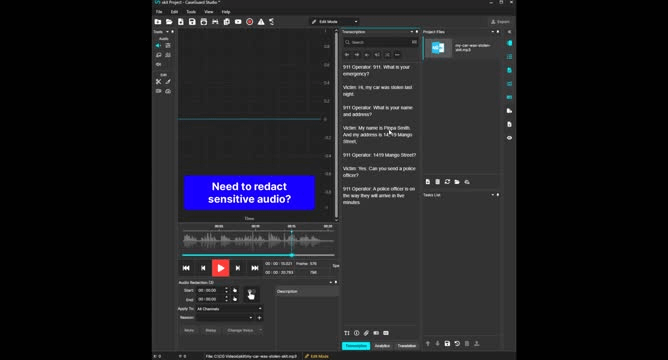Open the File menu
This screenshot has height=360, width=668.
159,12
